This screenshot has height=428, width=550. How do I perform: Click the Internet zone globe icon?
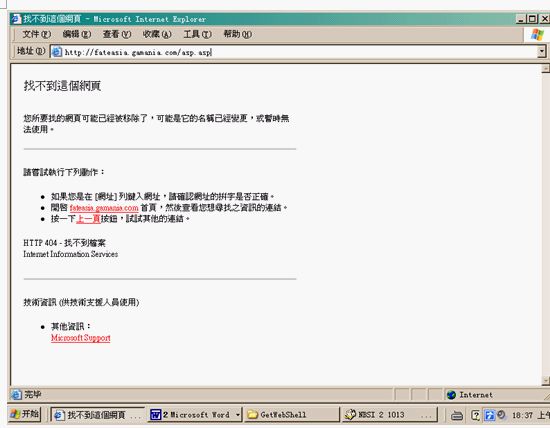coord(451,395)
